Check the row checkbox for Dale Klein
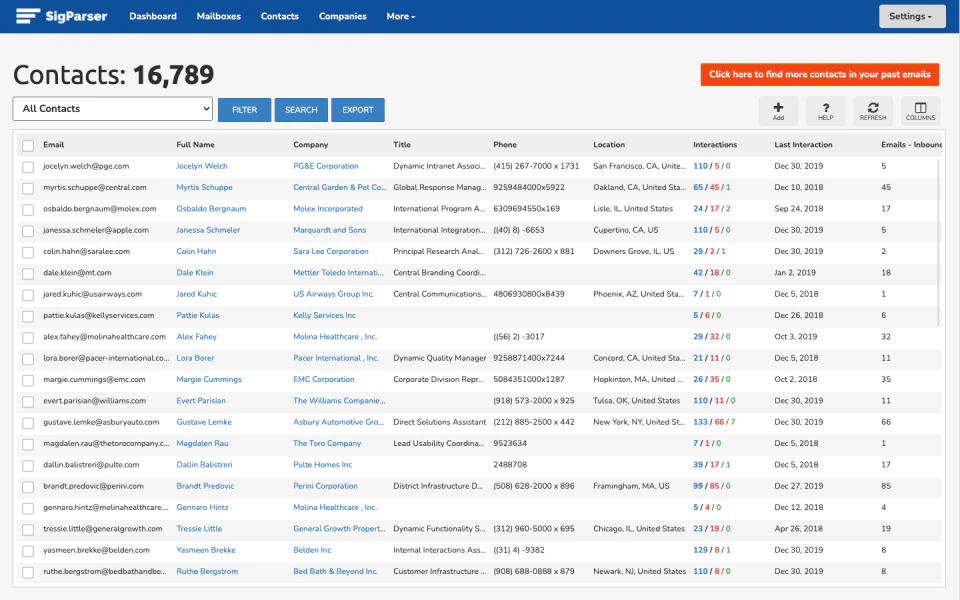The width and height of the screenshot is (960, 600). pos(27,272)
